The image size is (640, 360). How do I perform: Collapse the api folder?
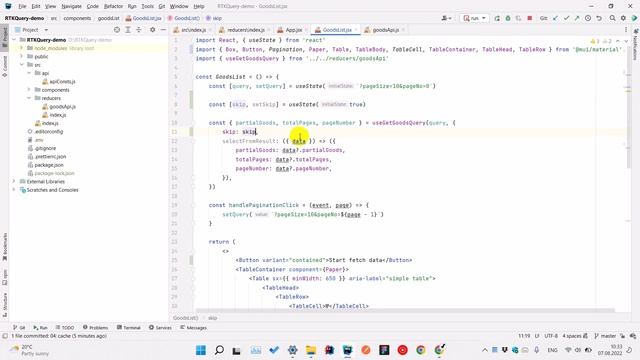coord(29,73)
